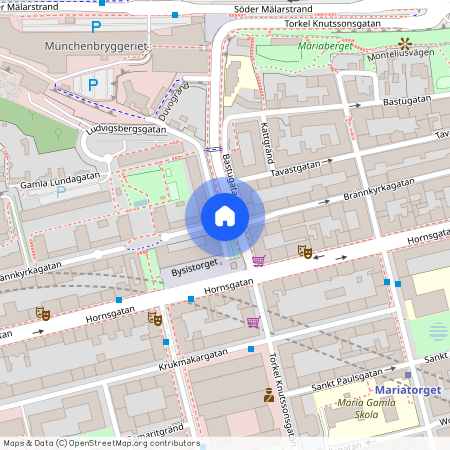The height and width of the screenshot is (450, 450).
Task: Click the shopping cart icon south of Hornsgatan
Action: tap(254, 322)
